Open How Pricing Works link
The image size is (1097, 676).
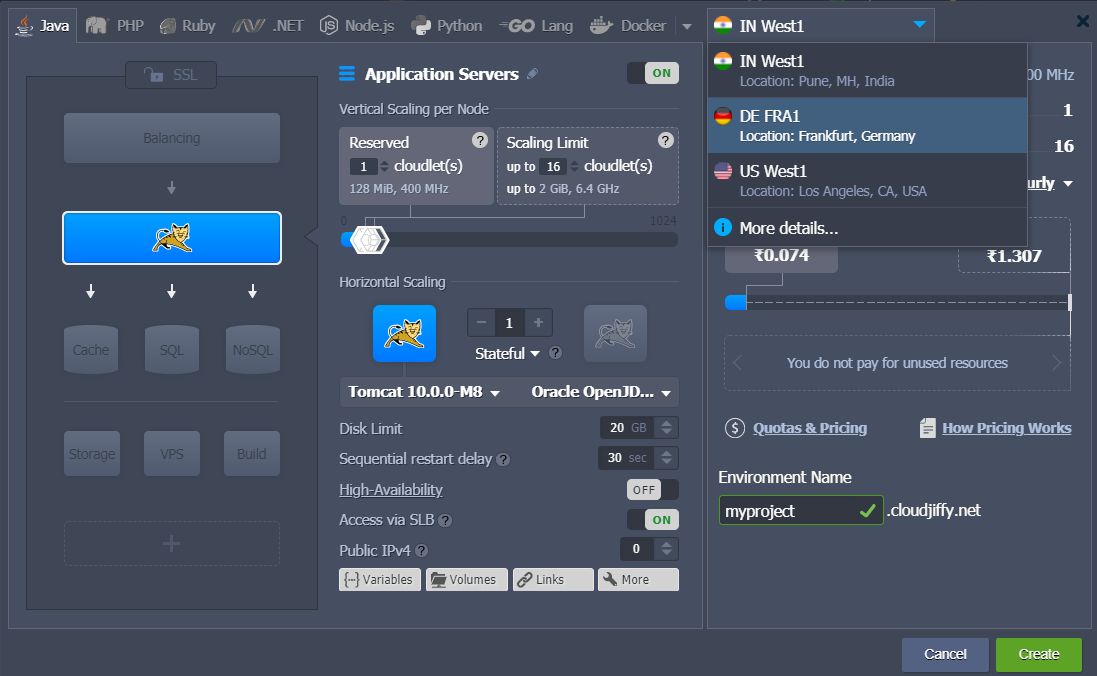1006,428
